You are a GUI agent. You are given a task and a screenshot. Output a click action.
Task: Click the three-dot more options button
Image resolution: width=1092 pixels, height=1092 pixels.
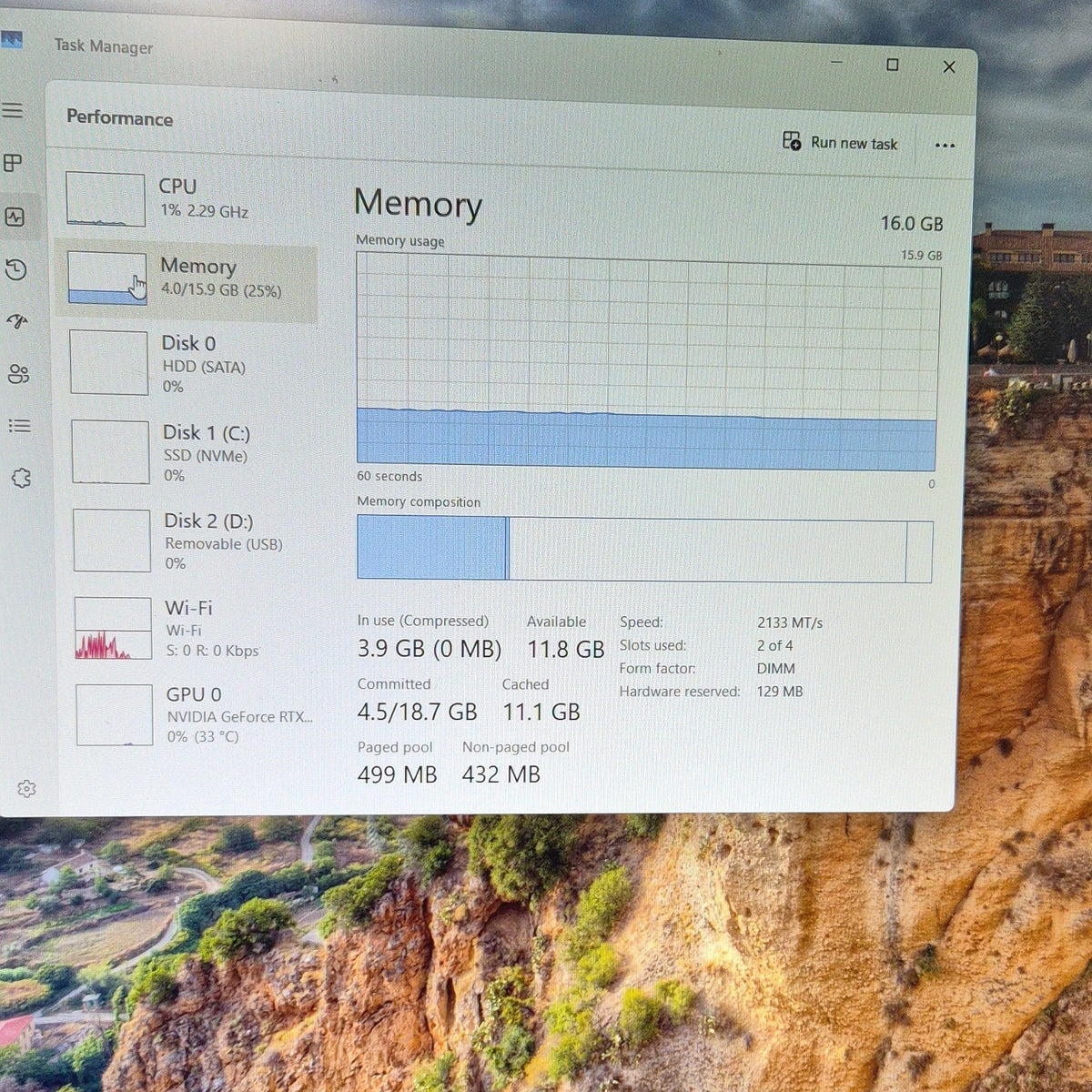point(945,146)
